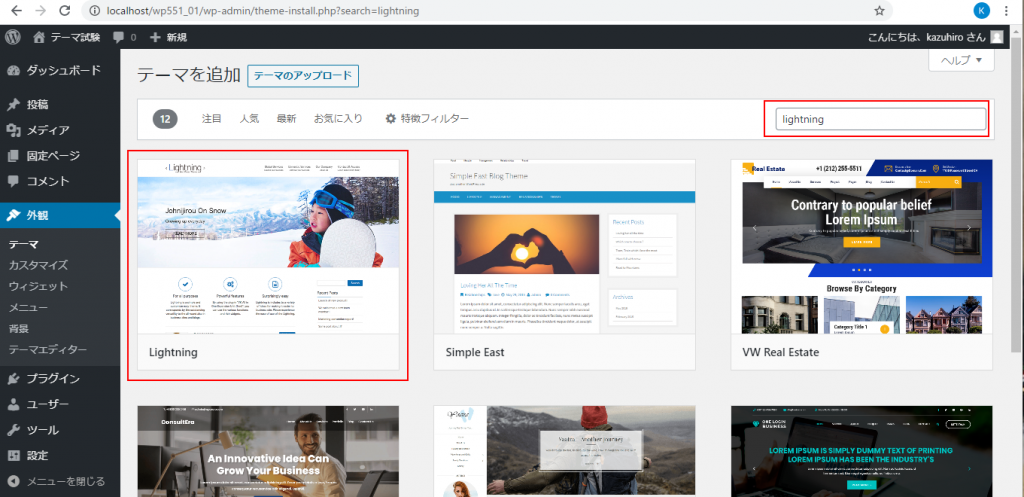Open the 特徴フィルター gear filter

pyautogui.click(x=427, y=119)
